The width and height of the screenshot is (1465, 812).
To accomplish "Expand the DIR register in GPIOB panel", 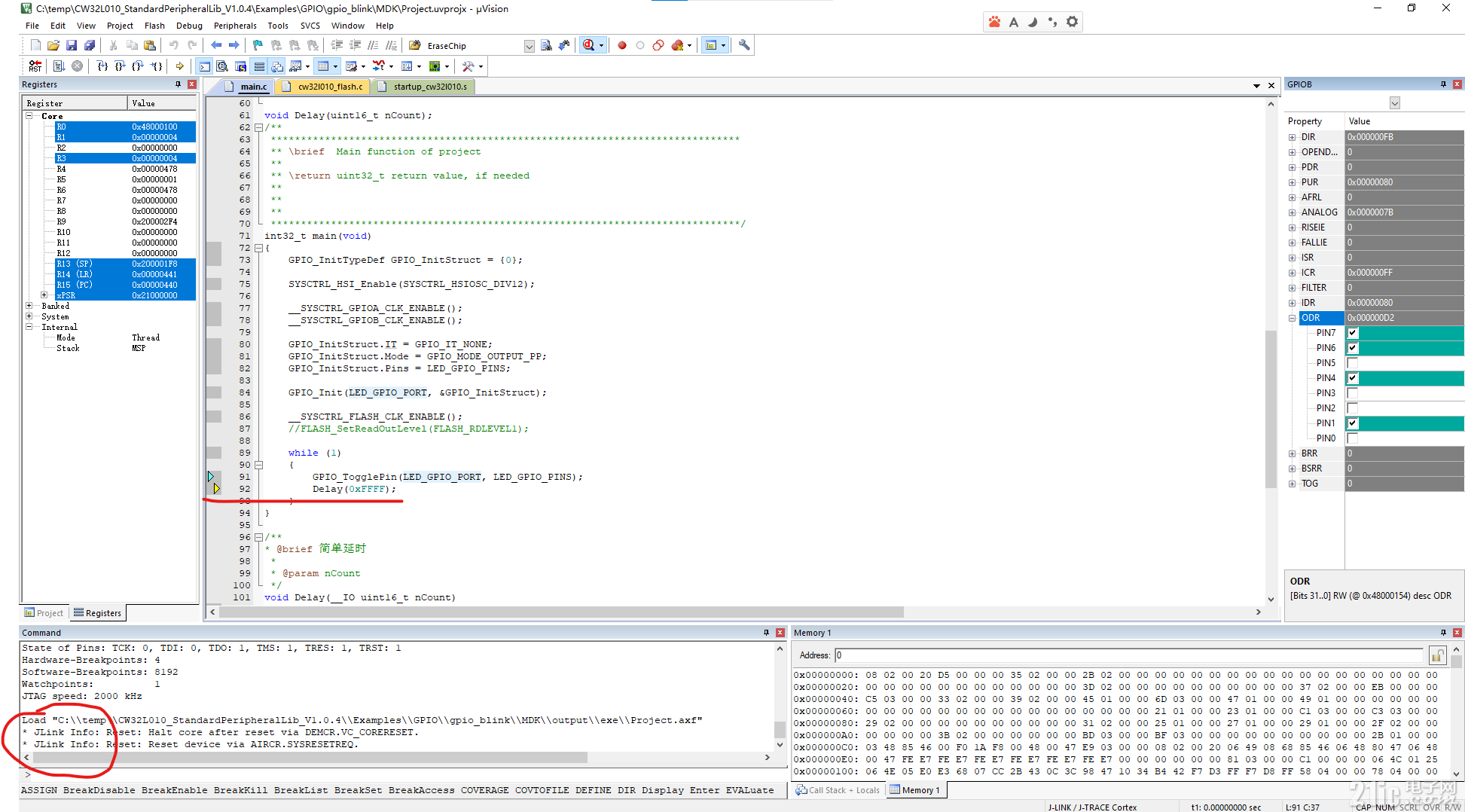I will click(1293, 137).
